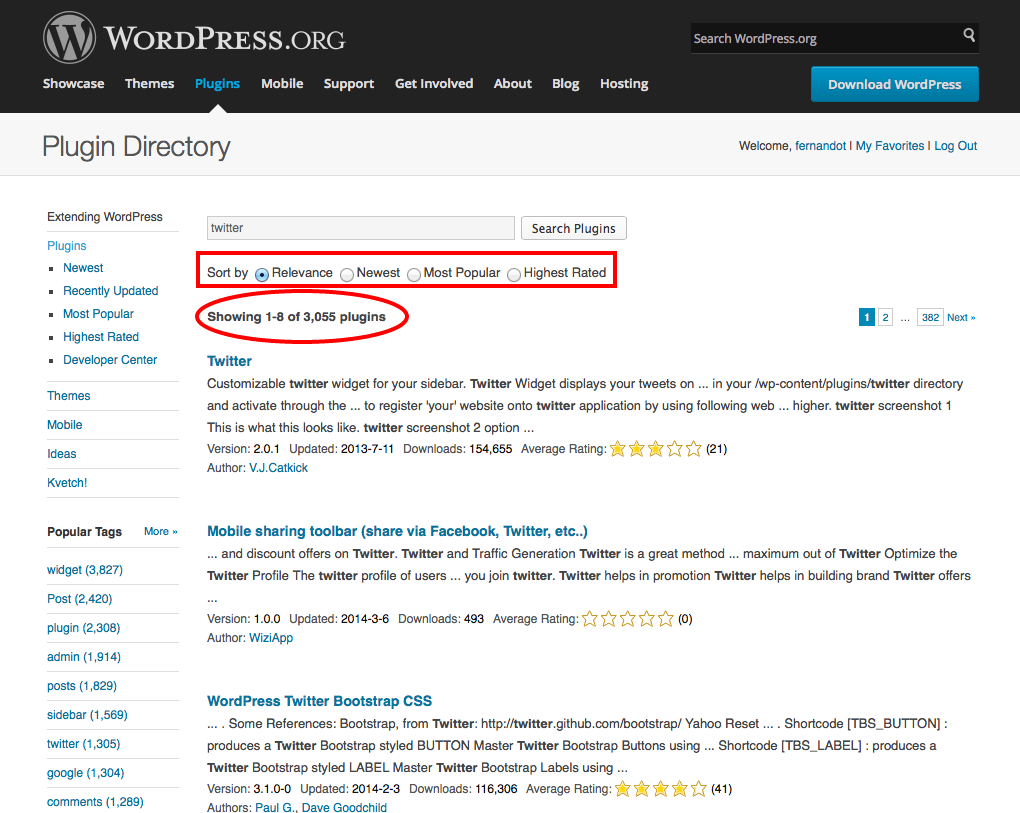Screen dimensions: 1020x813
Task: Click the search magnifier icon
Action: click(x=969, y=35)
